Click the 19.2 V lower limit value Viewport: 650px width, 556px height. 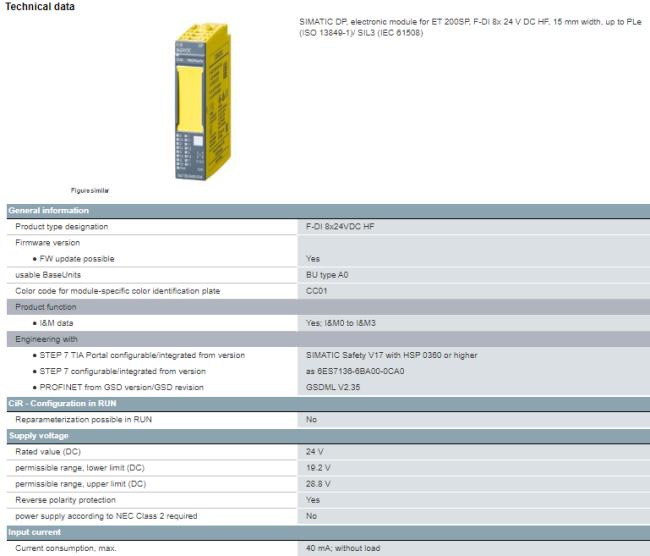pos(318,468)
